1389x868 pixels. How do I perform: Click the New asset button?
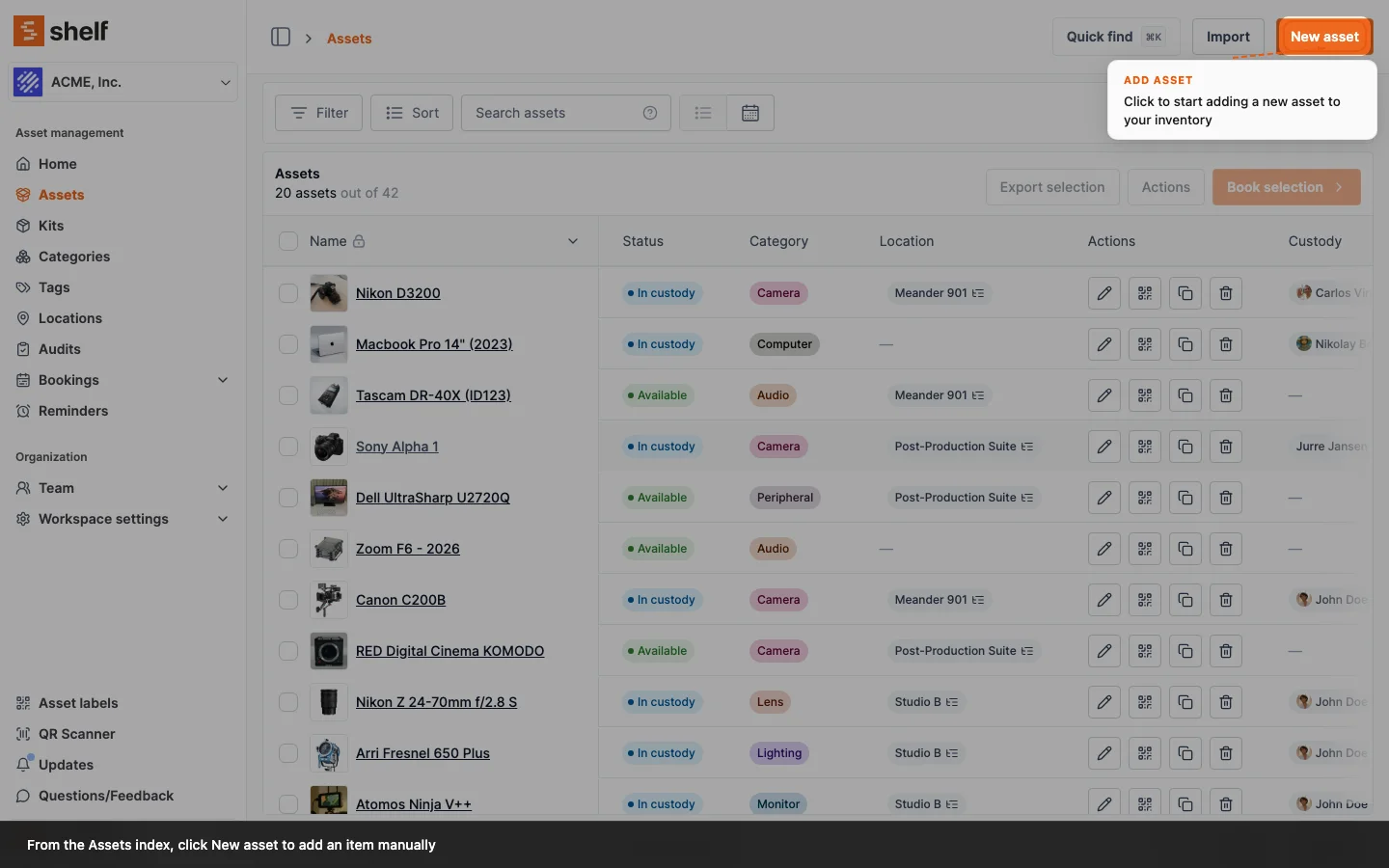tap(1323, 37)
